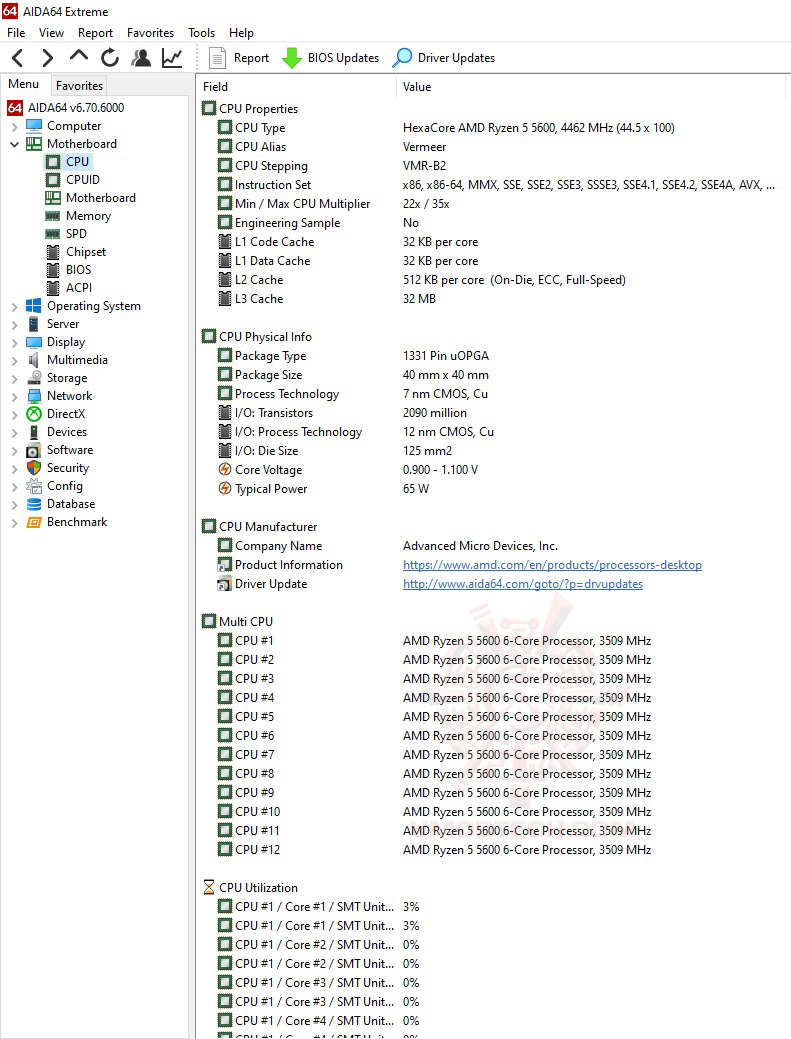Click the Network icon in tree
This screenshot has width=791, height=1039.
[x=34, y=396]
